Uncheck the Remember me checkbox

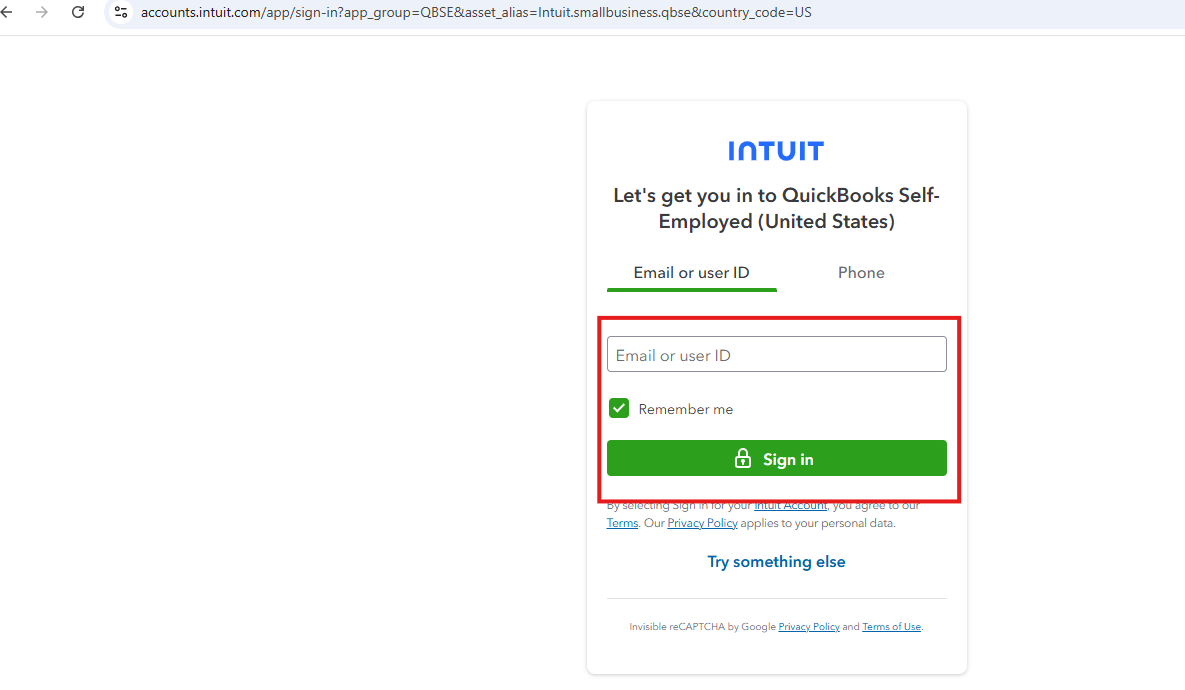click(x=619, y=408)
